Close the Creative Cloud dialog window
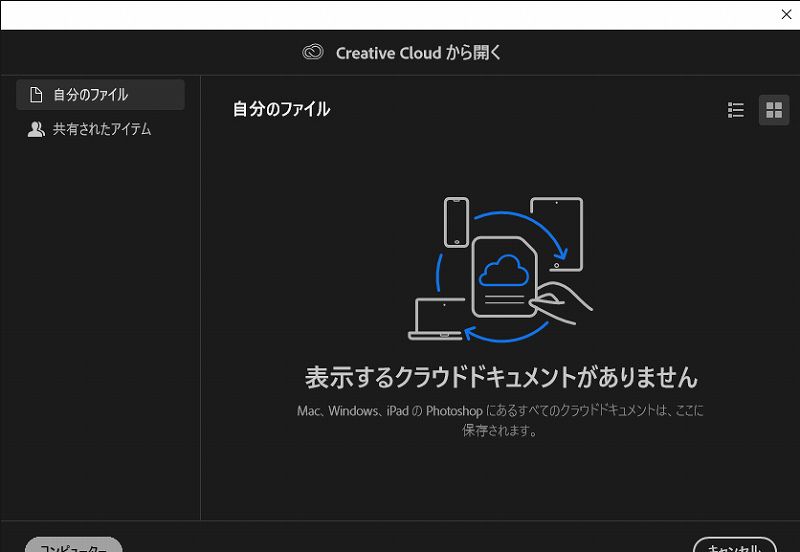 (786, 14)
